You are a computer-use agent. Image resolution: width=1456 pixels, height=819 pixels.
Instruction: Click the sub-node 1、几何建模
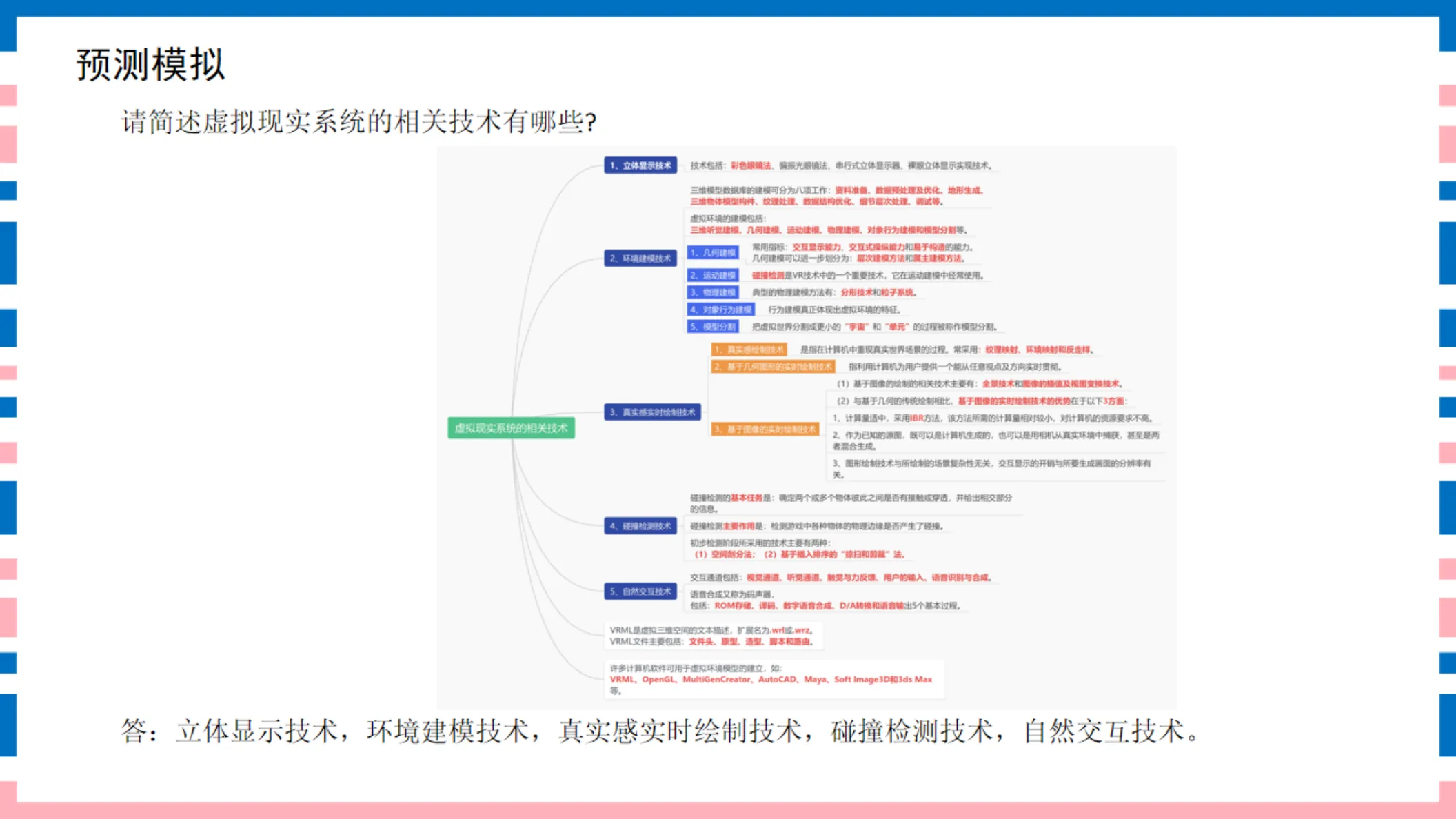coord(713,253)
